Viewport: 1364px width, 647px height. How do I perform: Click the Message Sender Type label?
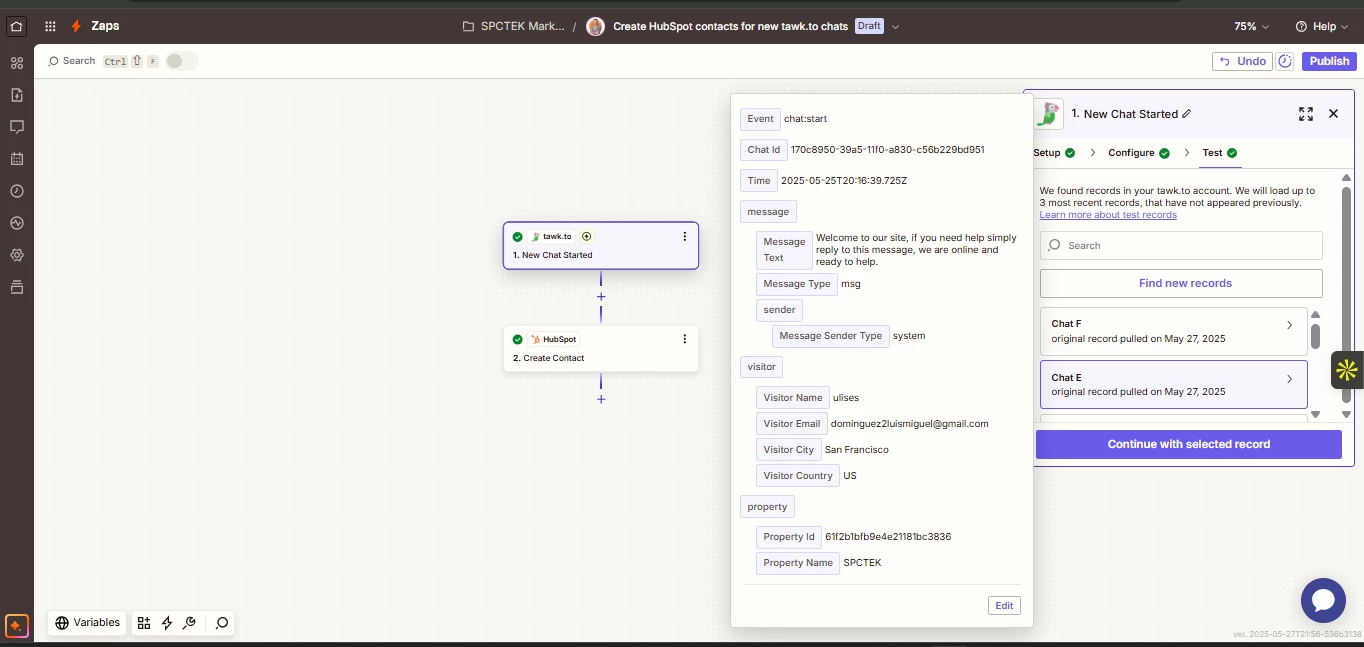pyautogui.click(x=831, y=336)
